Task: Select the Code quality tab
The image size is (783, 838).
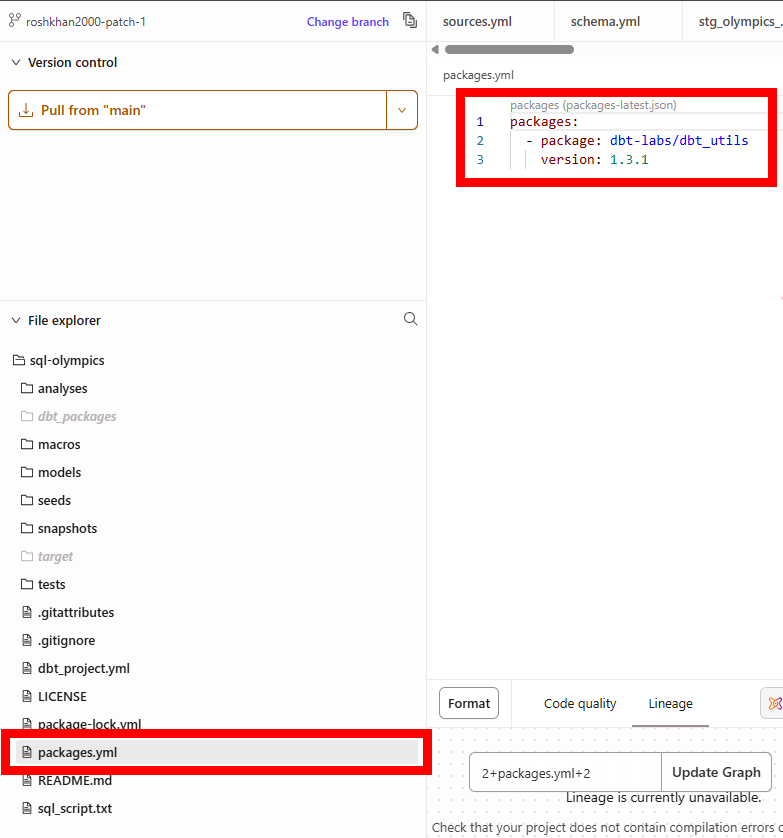Action: pos(580,703)
